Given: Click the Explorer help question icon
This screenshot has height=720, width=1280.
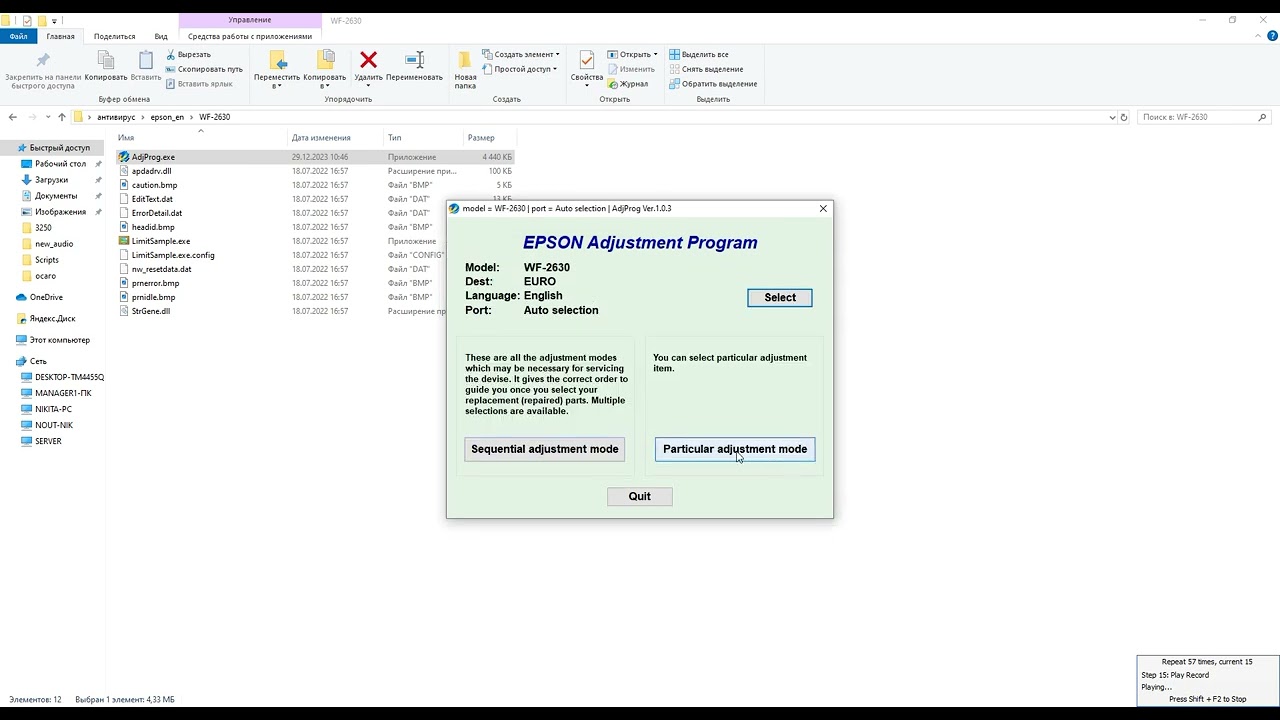Looking at the screenshot, I should pyautogui.click(x=1273, y=36).
